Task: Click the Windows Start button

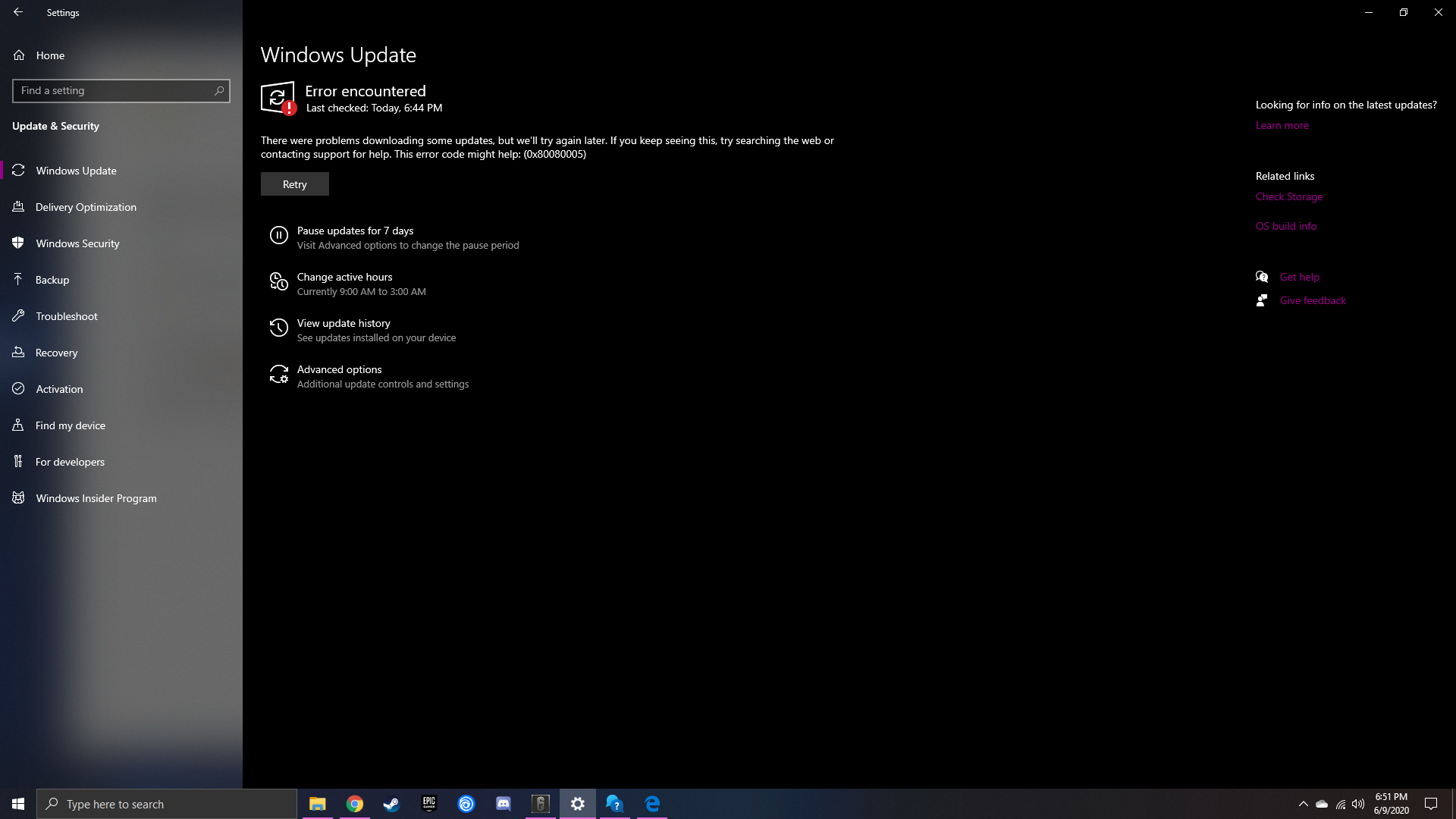Action: (18, 804)
